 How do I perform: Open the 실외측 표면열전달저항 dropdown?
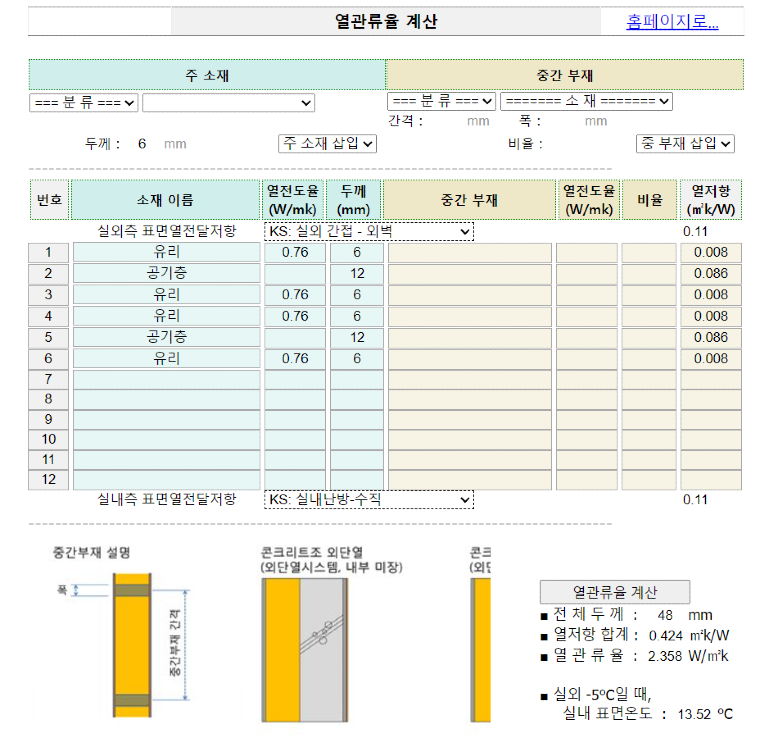368,232
